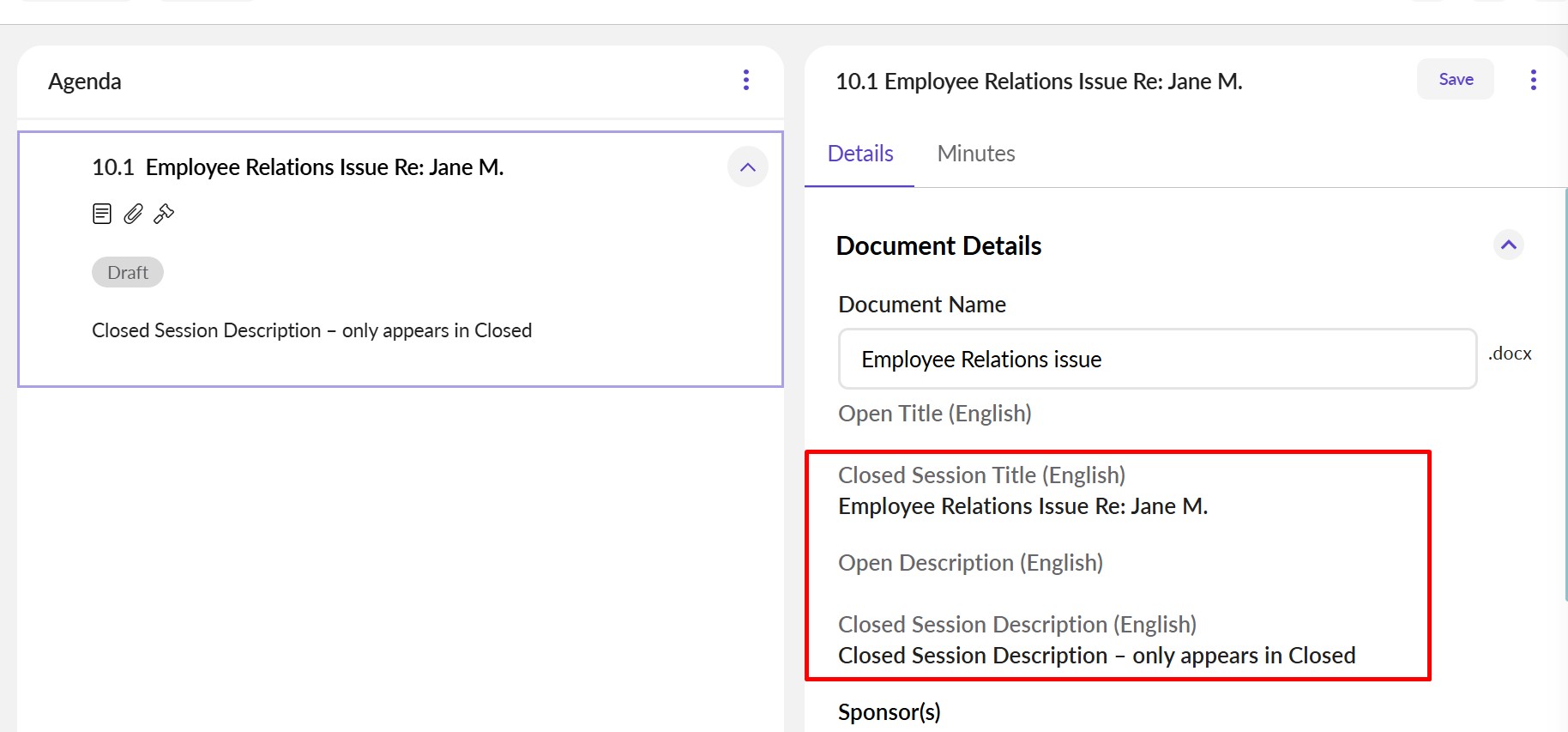
Task: Select the Details tab
Action: click(859, 154)
